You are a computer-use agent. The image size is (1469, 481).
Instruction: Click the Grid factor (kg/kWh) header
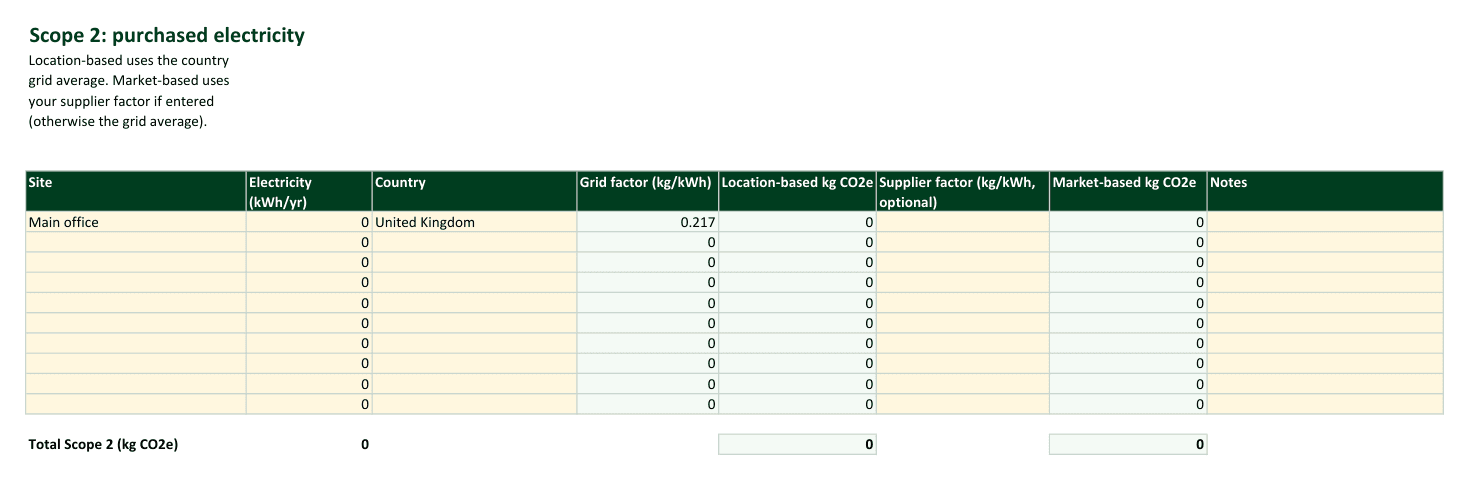647,191
